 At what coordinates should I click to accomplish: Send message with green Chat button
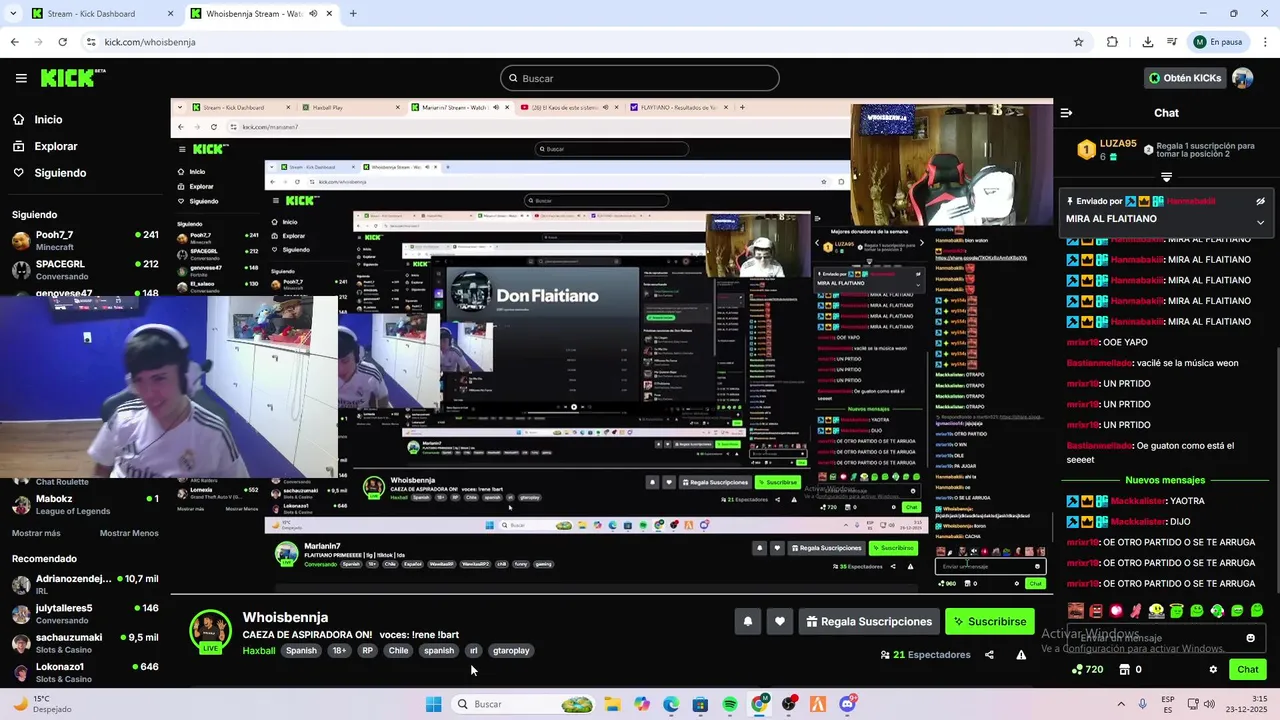pos(1248,670)
